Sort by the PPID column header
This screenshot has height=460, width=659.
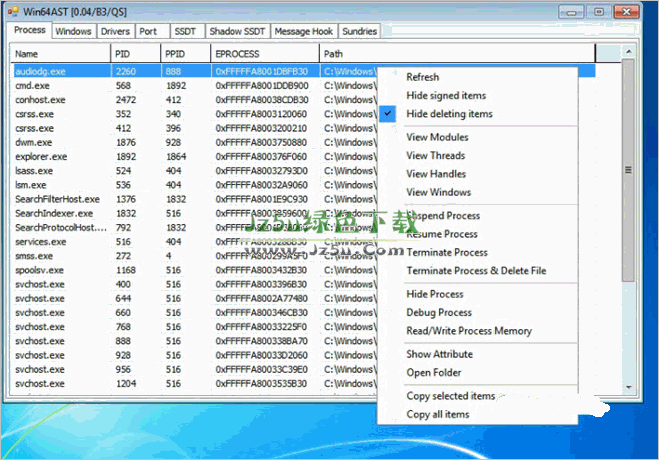[x=186, y=54]
